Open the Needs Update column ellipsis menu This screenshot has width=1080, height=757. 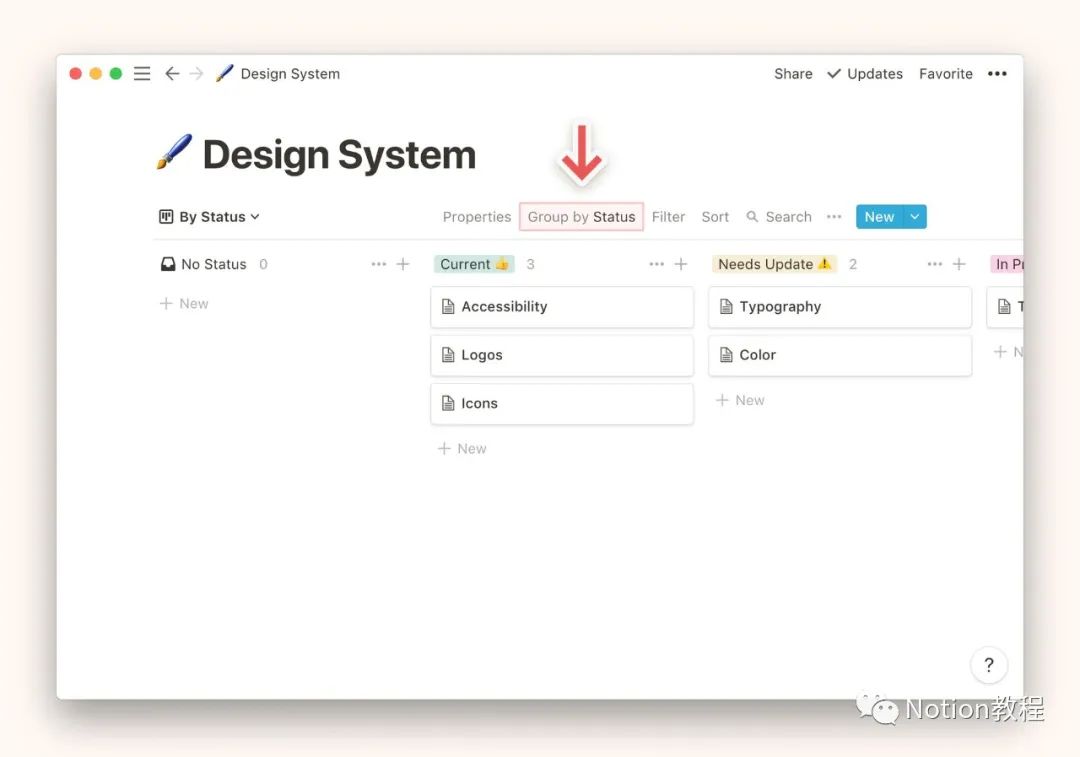(x=934, y=264)
